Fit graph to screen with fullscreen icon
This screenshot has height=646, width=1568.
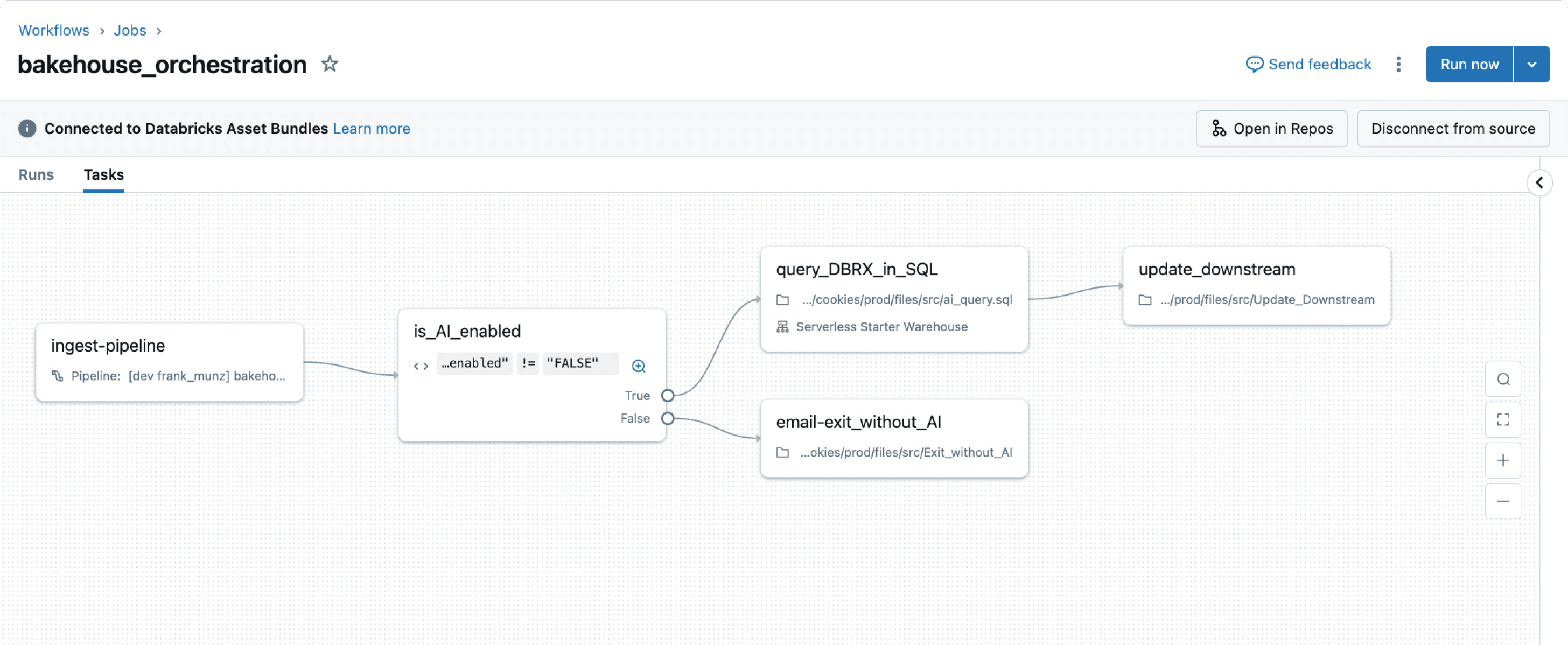pos(1502,420)
